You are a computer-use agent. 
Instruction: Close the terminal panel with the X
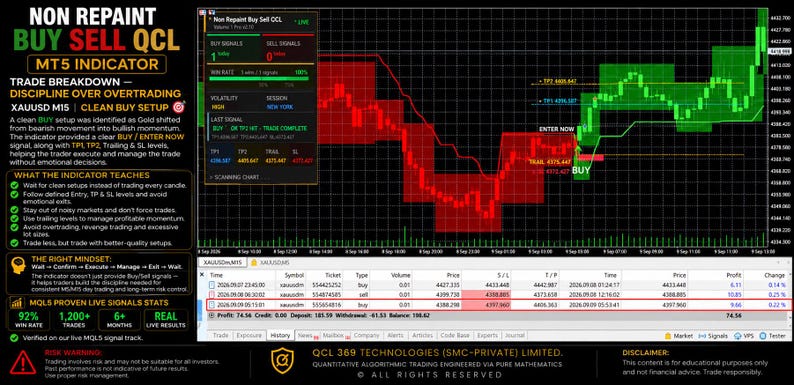click(202, 274)
